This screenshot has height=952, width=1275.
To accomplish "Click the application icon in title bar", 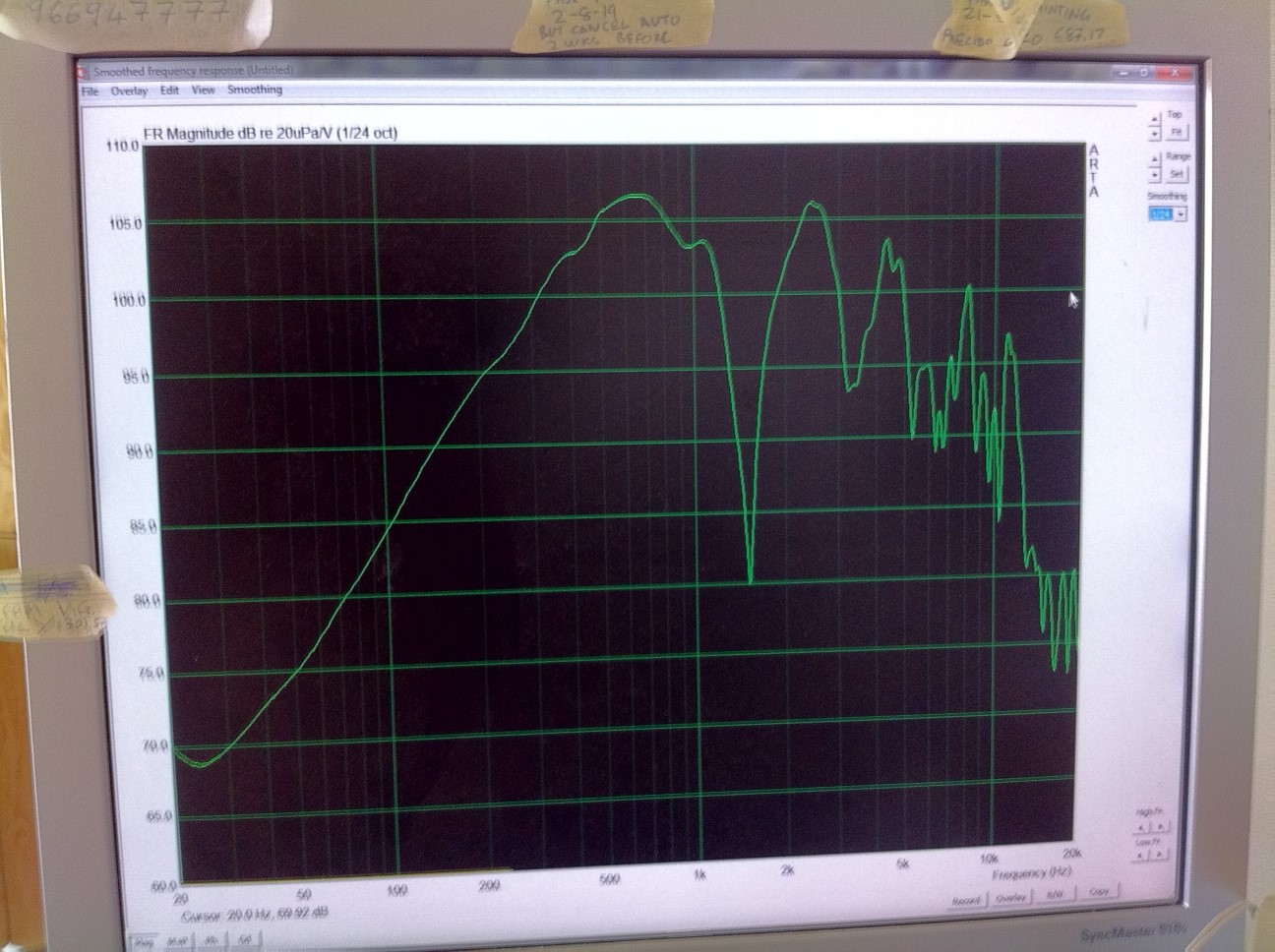I will coord(83,72).
